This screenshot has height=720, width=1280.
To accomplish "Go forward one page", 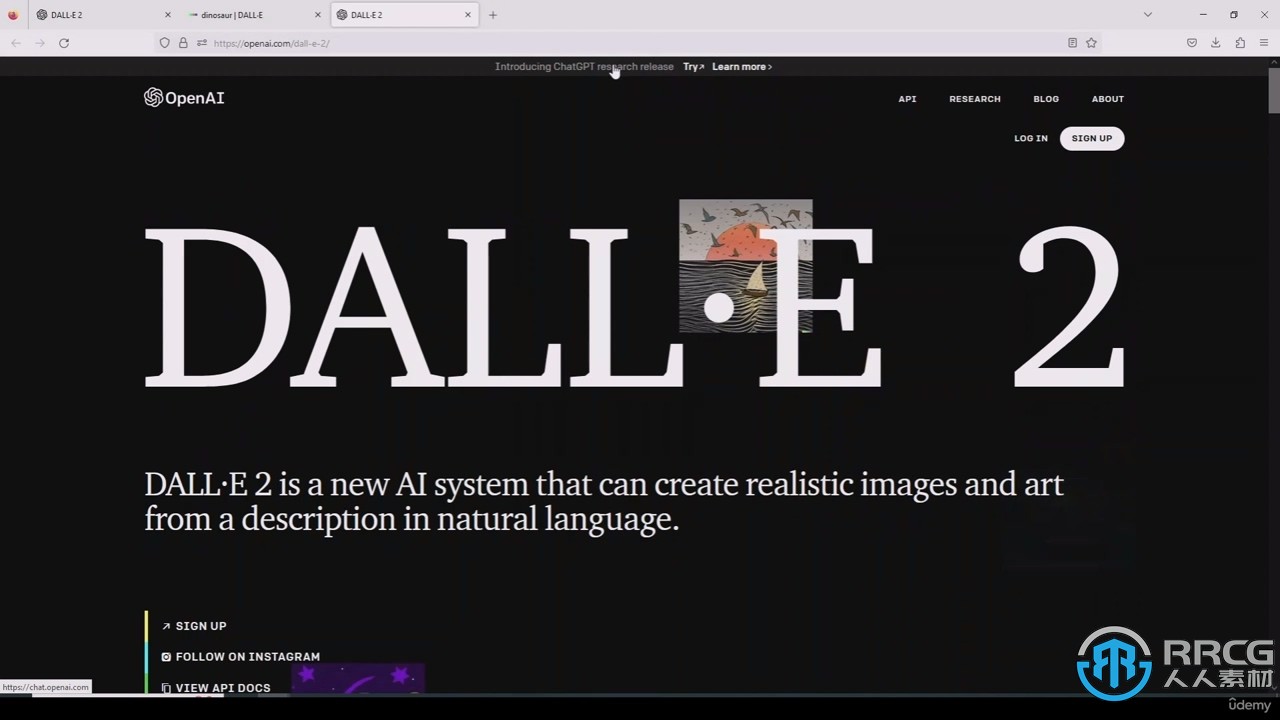I will point(40,43).
